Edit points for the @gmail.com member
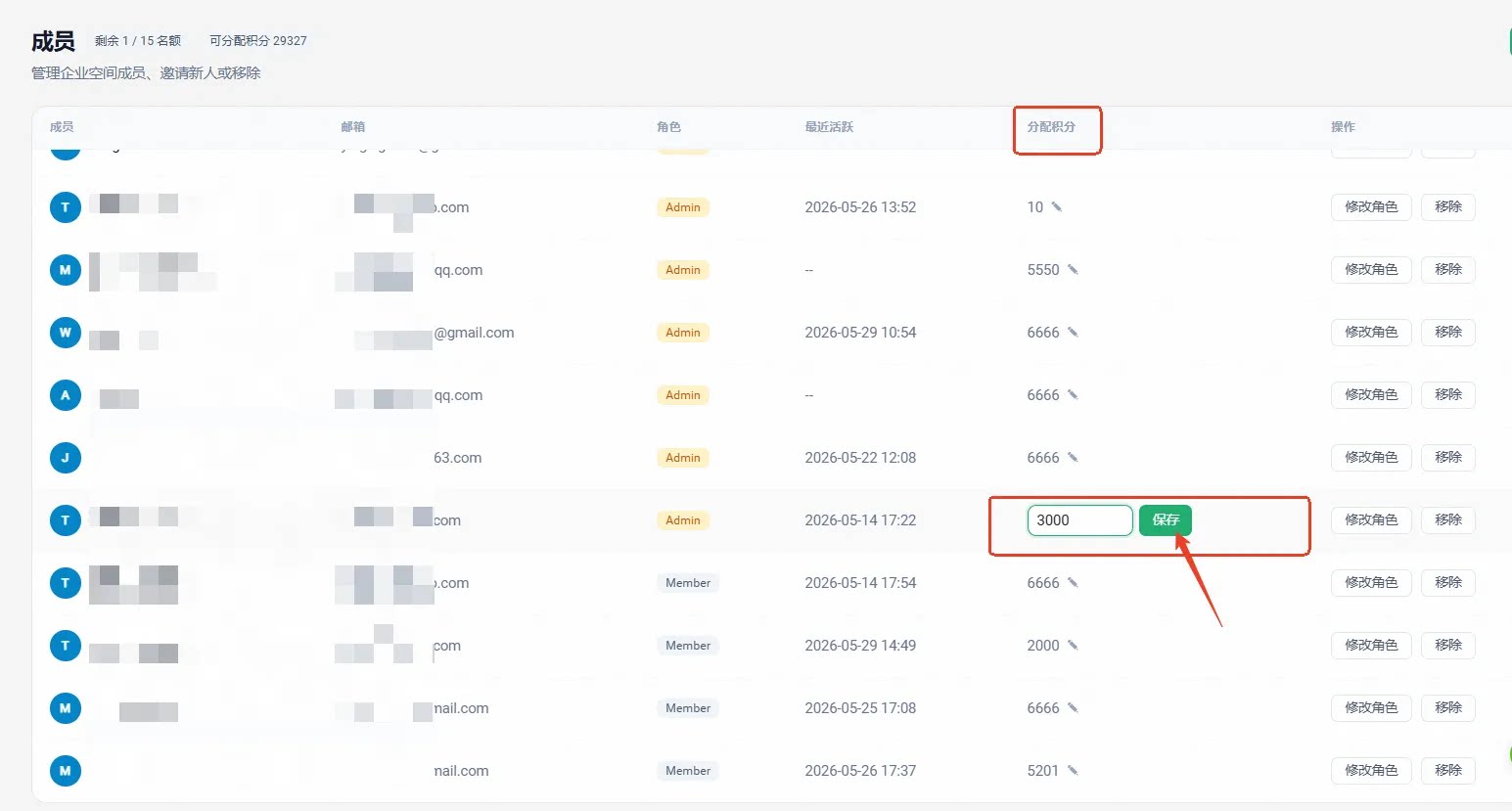Viewport: 1512px width, 811px height. pyautogui.click(x=1073, y=333)
